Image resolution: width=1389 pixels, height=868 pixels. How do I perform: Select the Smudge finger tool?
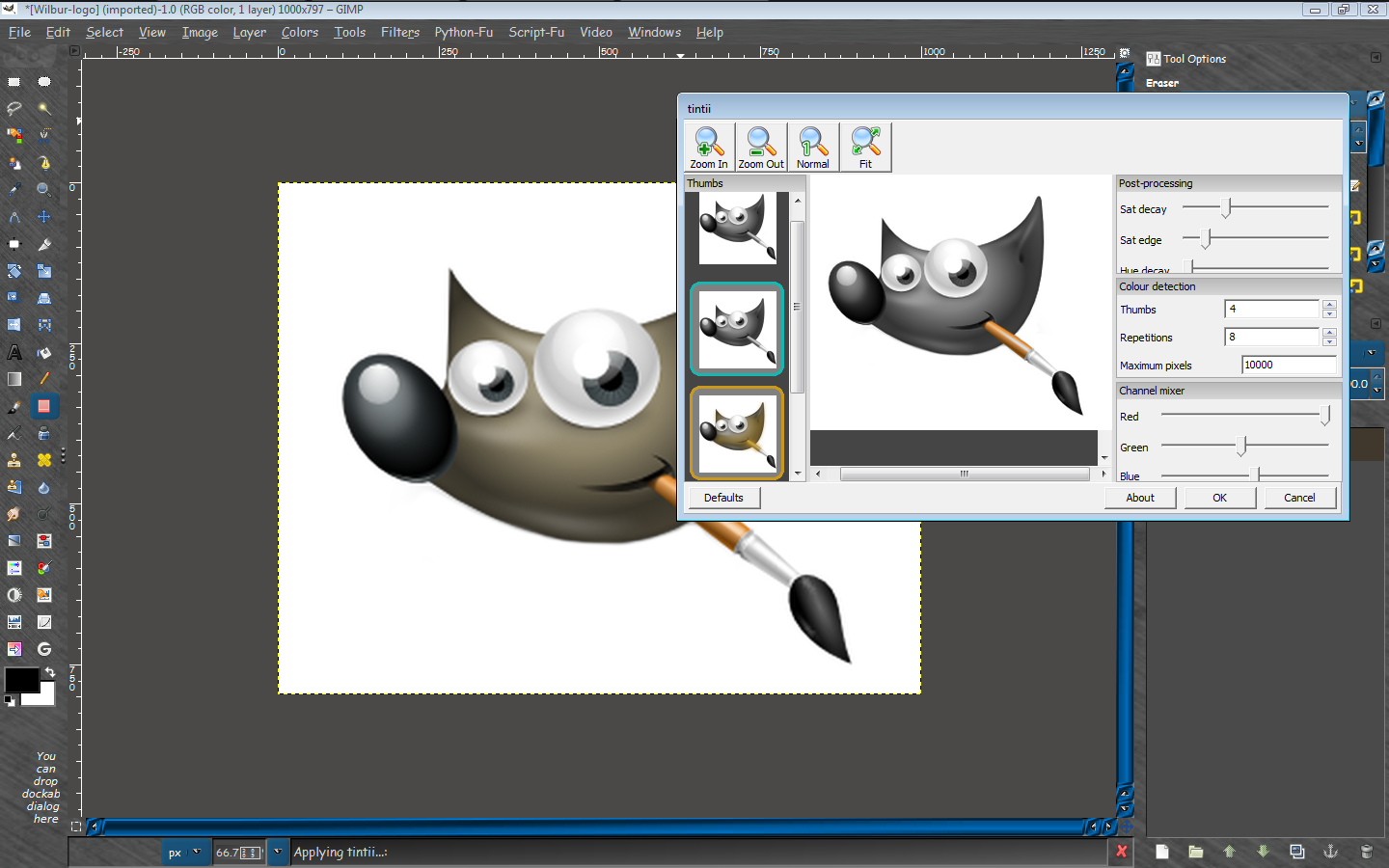click(x=14, y=514)
